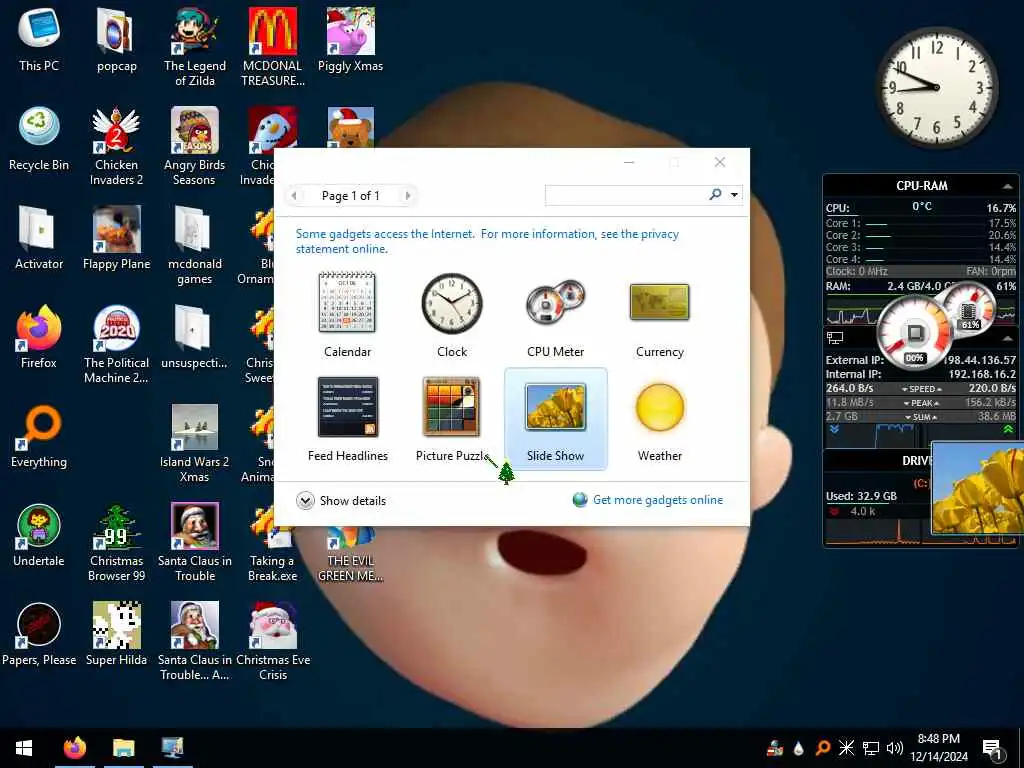Open Taking a Break.exe
1024x768 pixels.
[x=272, y=543]
